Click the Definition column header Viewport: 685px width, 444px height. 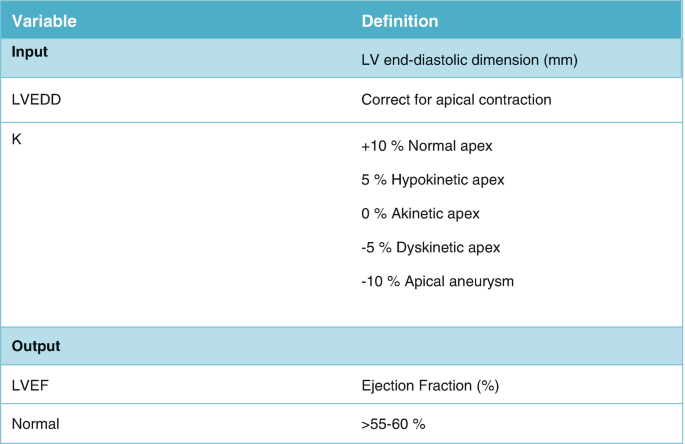[399, 21]
